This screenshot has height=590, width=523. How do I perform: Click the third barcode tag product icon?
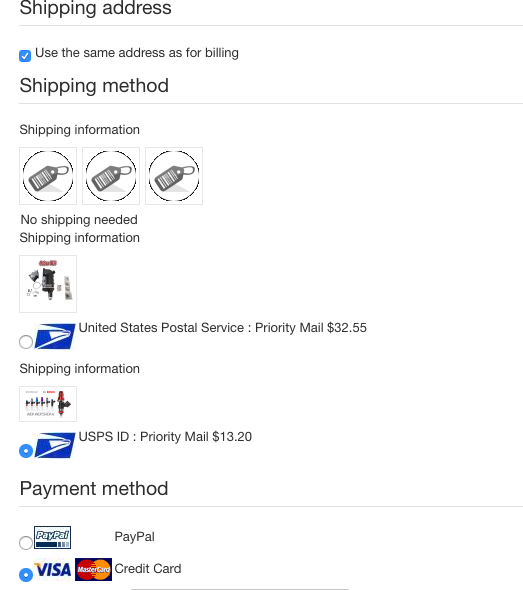click(x=174, y=176)
